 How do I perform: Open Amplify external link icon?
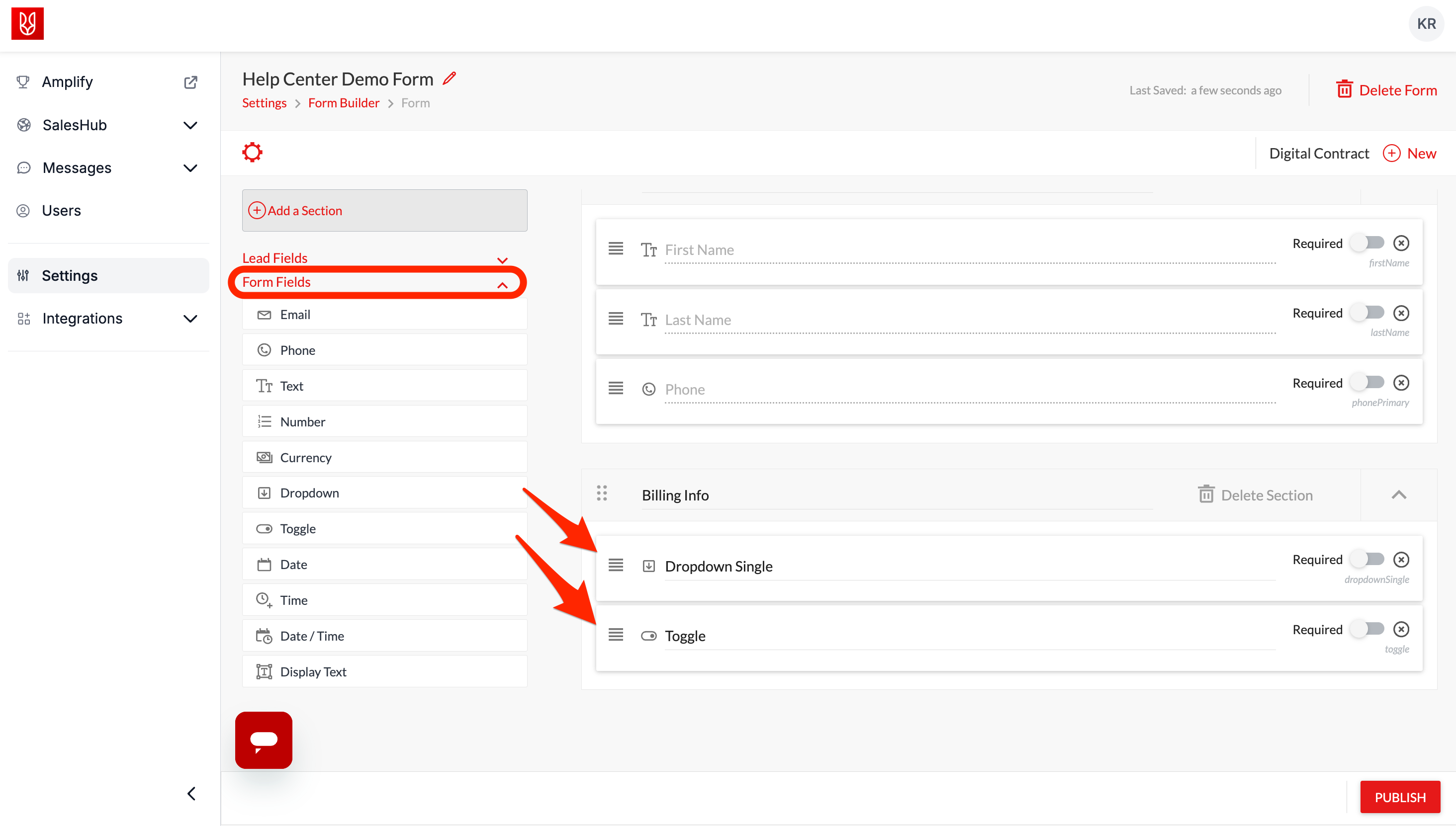click(x=191, y=83)
